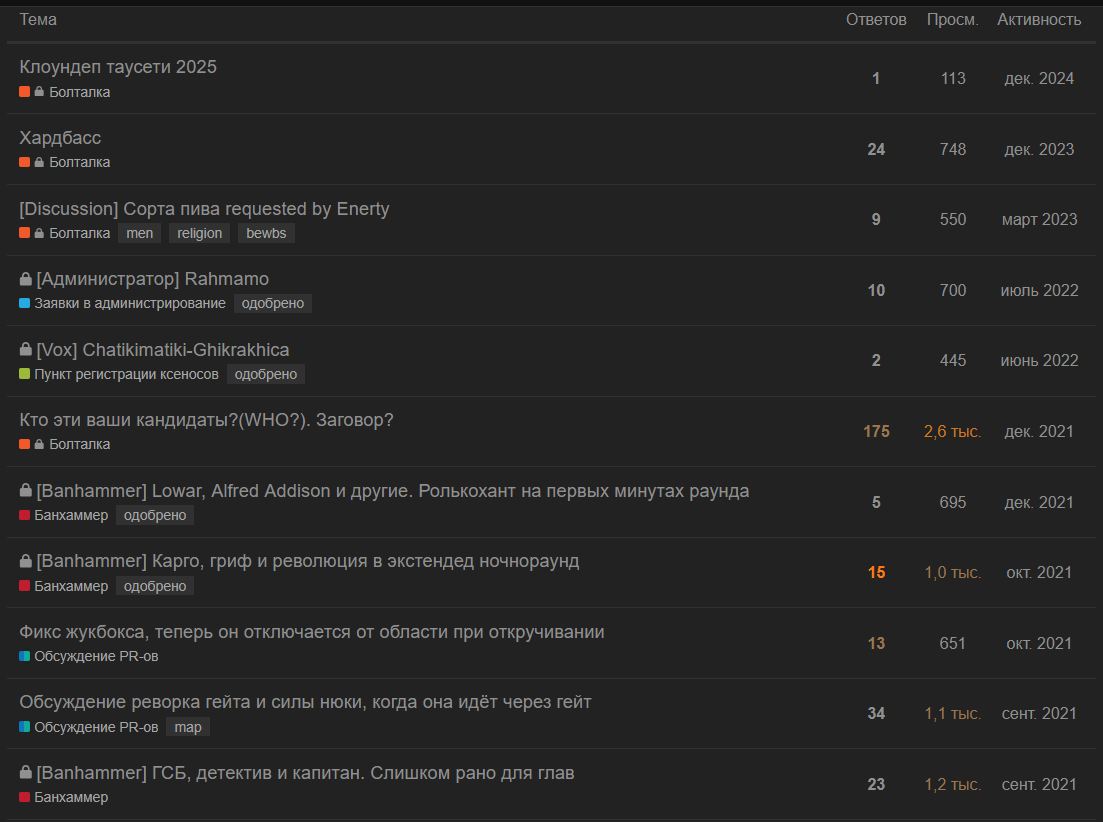
Task: Open Banhammer ГСБ, детектив и капитан topic
Action: click(305, 773)
